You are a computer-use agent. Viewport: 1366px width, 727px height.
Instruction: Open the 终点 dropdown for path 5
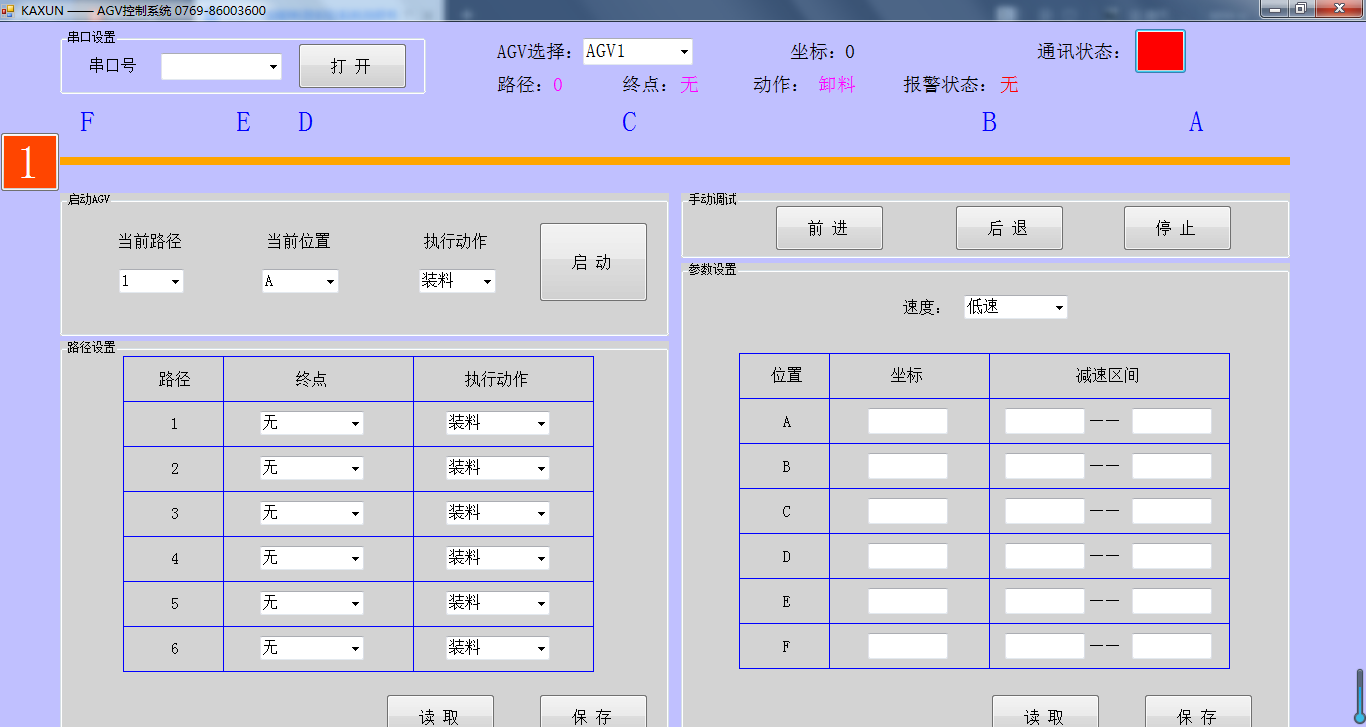312,603
